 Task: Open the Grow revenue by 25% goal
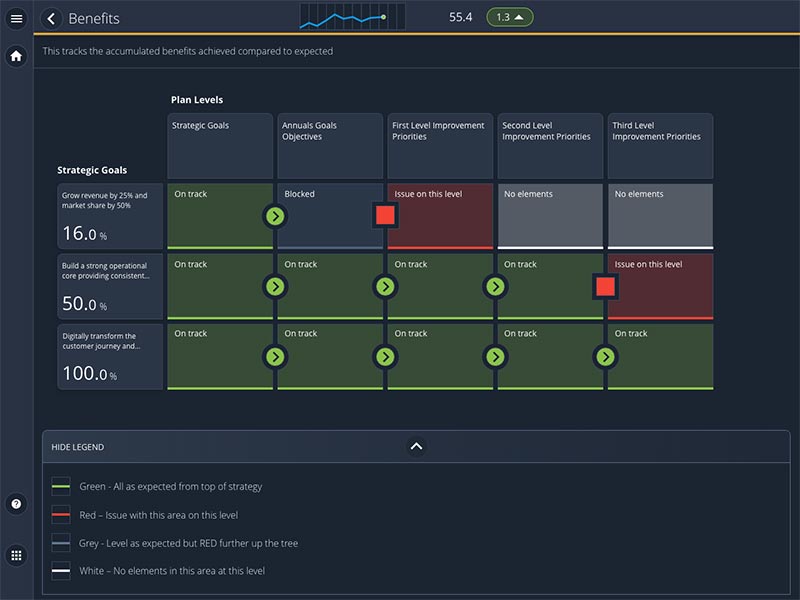click(110, 216)
